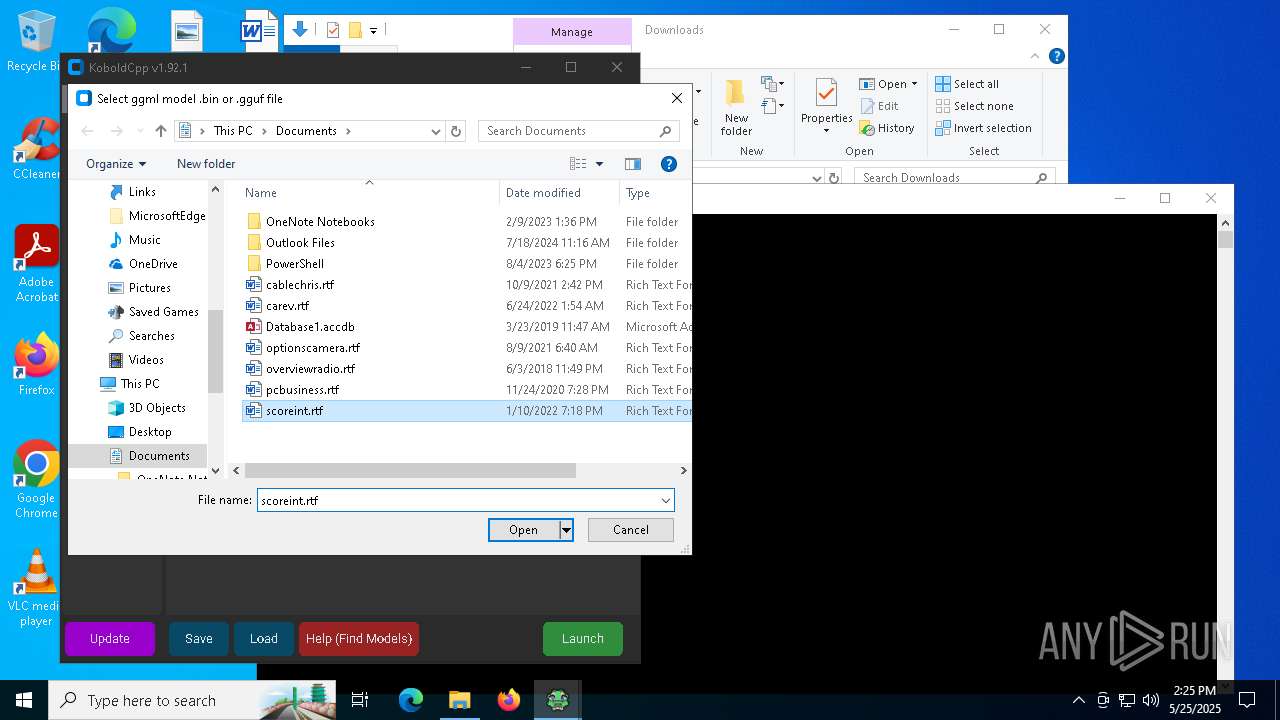The width and height of the screenshot is (1280, 720).
Task: Select pcbusiness.rtf file
Action: pos(302,390)
